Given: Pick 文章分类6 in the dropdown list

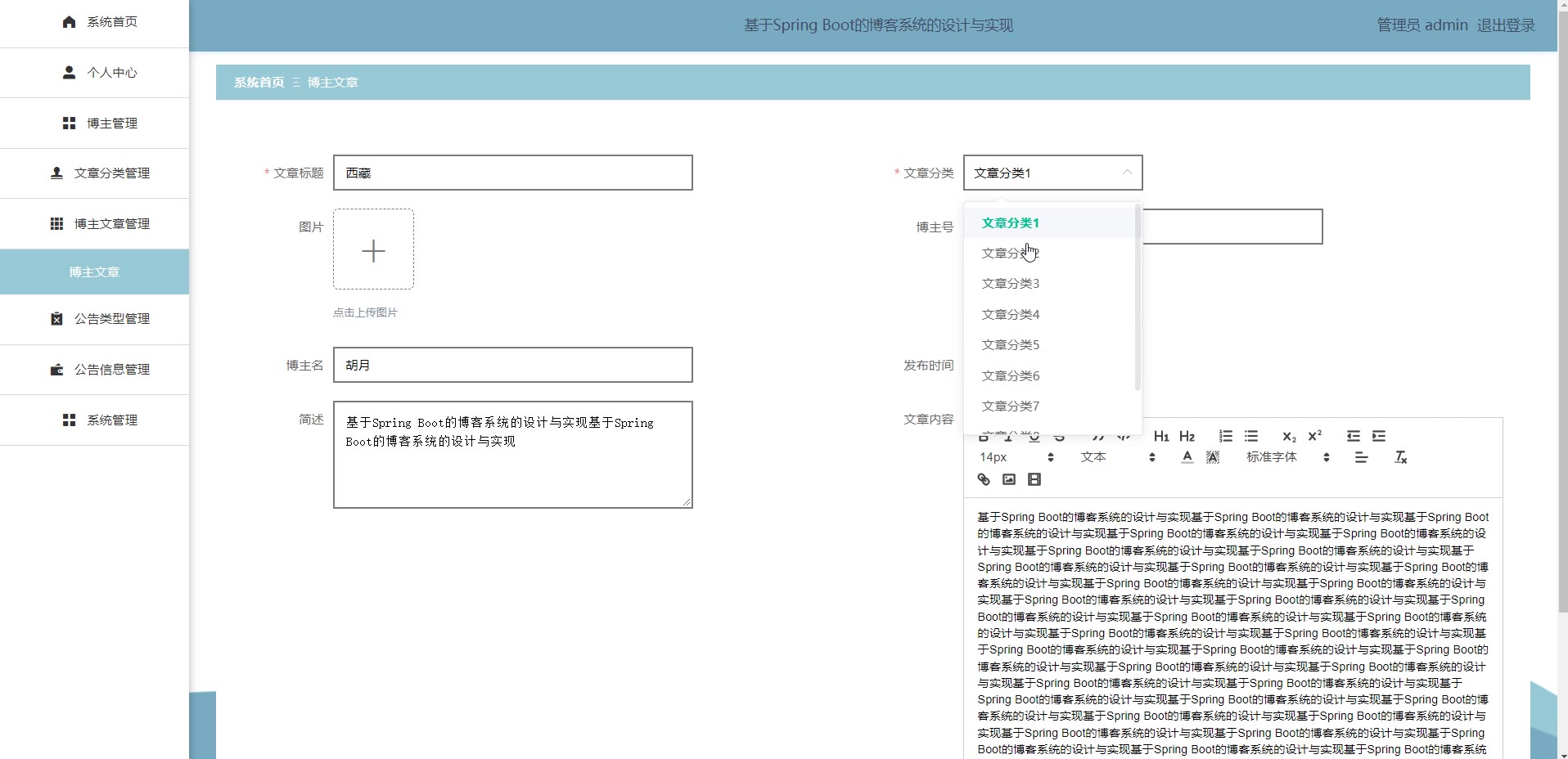Looking at the screenshot, I should coord(1050,376).
